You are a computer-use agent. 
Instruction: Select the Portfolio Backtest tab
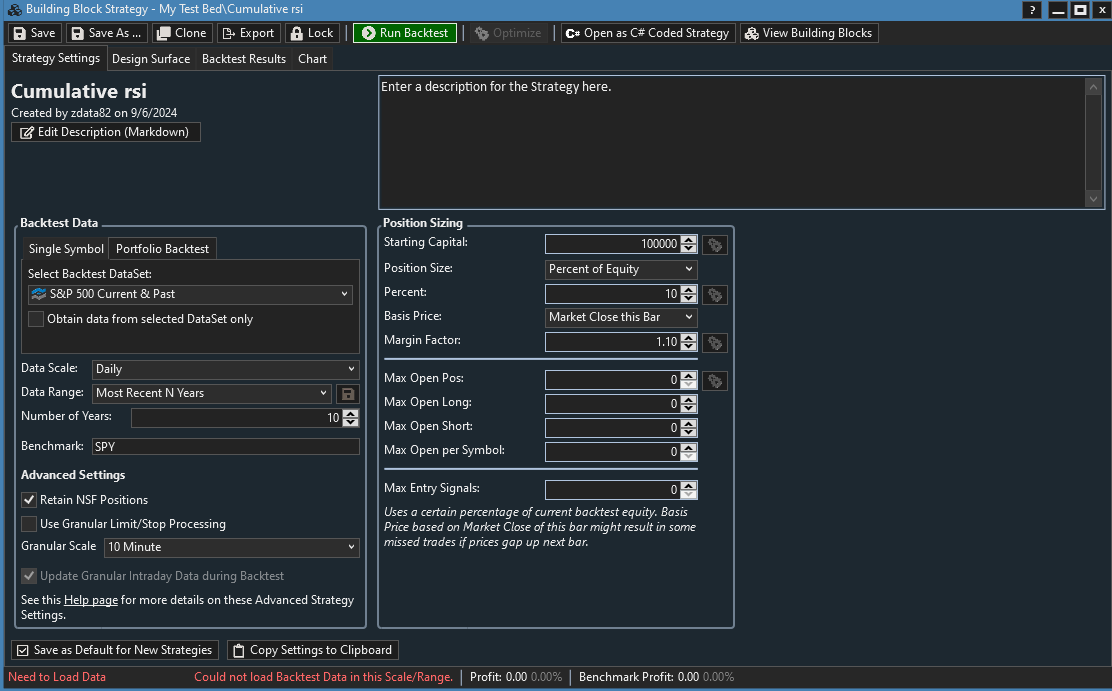162,249
